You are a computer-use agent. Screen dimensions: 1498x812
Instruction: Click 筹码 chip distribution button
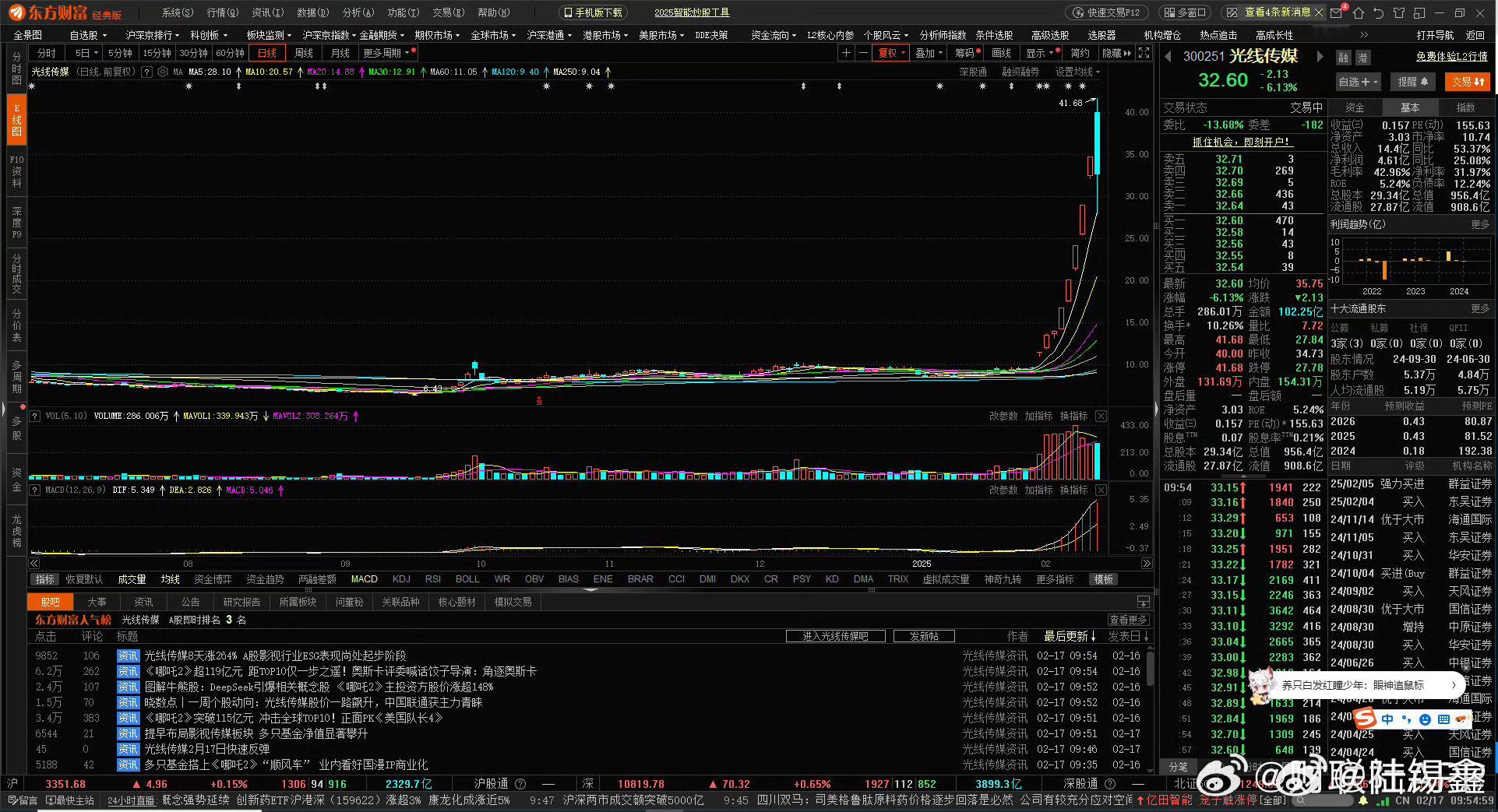pos(967,53)
